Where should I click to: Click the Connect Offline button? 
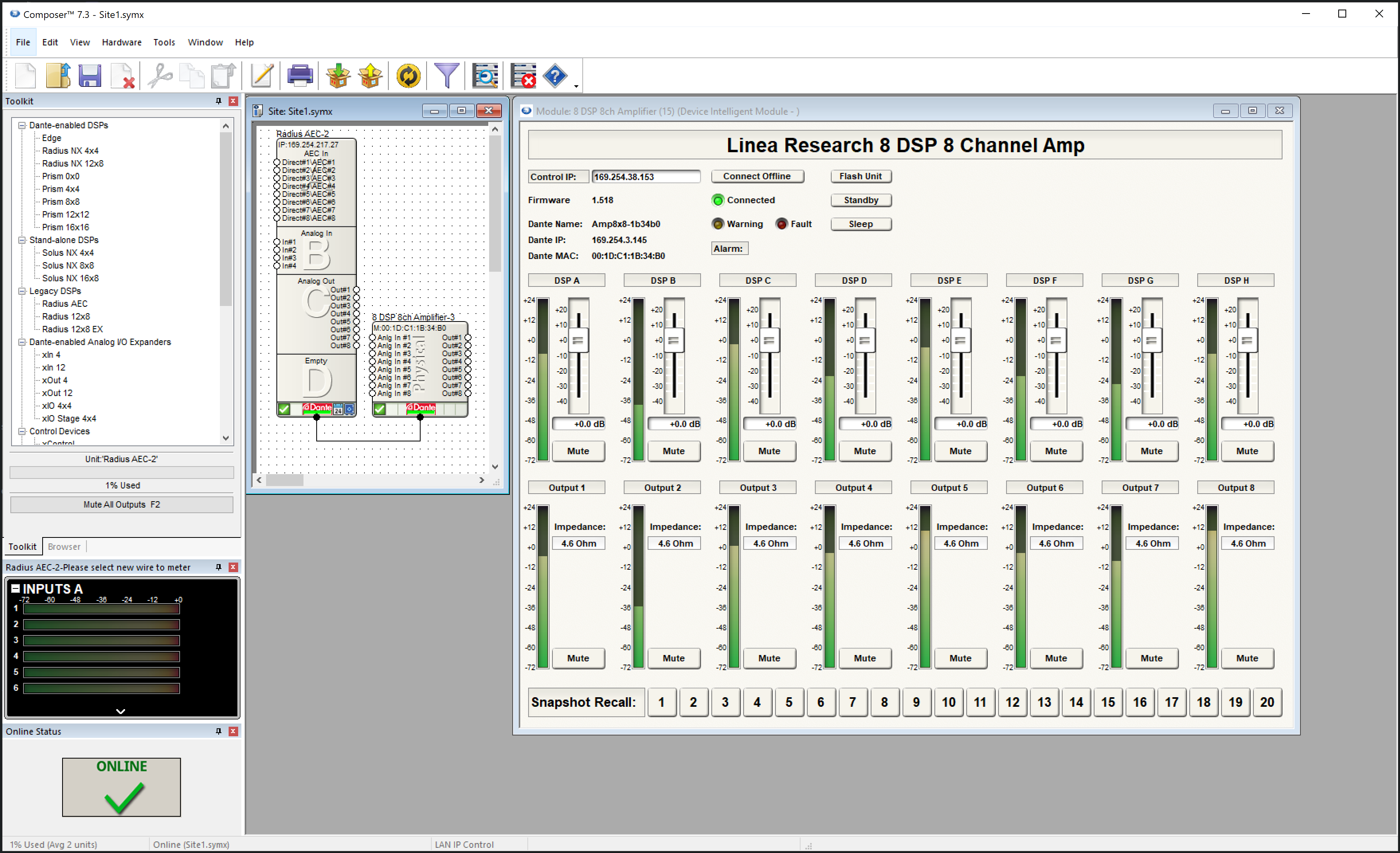point(757,176)
